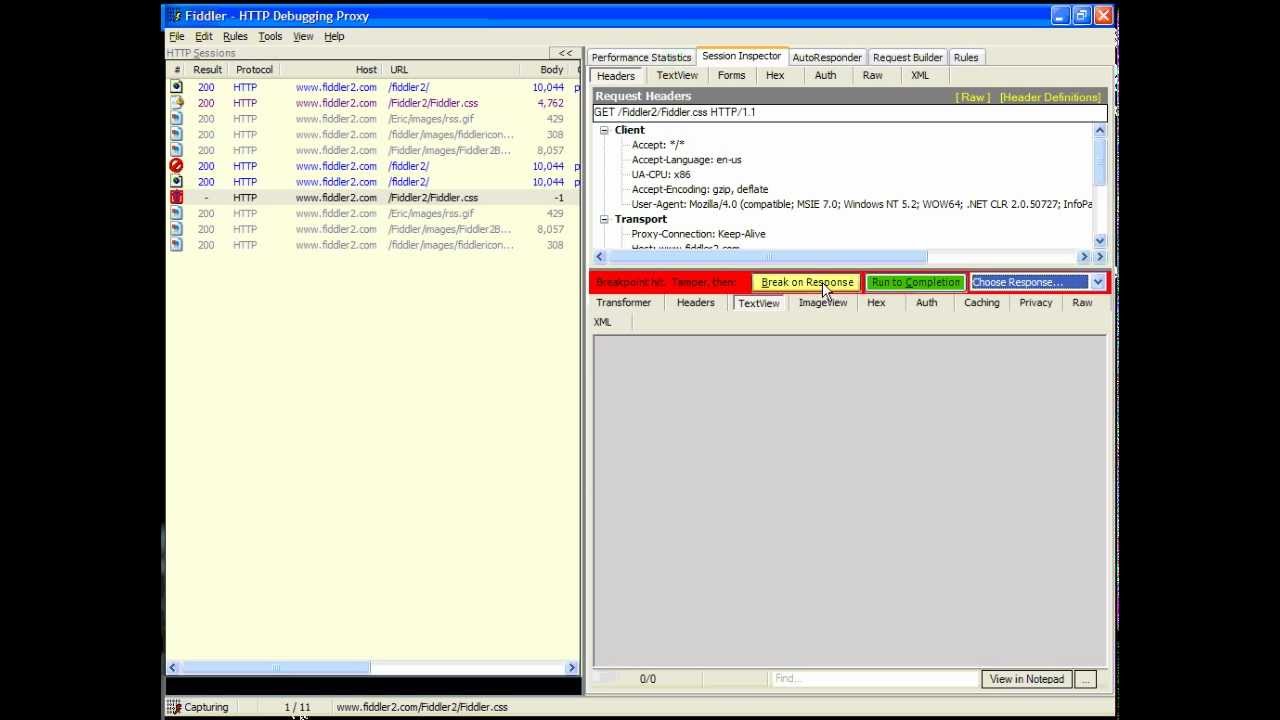Click the rss.gif image icon directly below the breakpoint row
1280x720 pixels.
(176, 214)
